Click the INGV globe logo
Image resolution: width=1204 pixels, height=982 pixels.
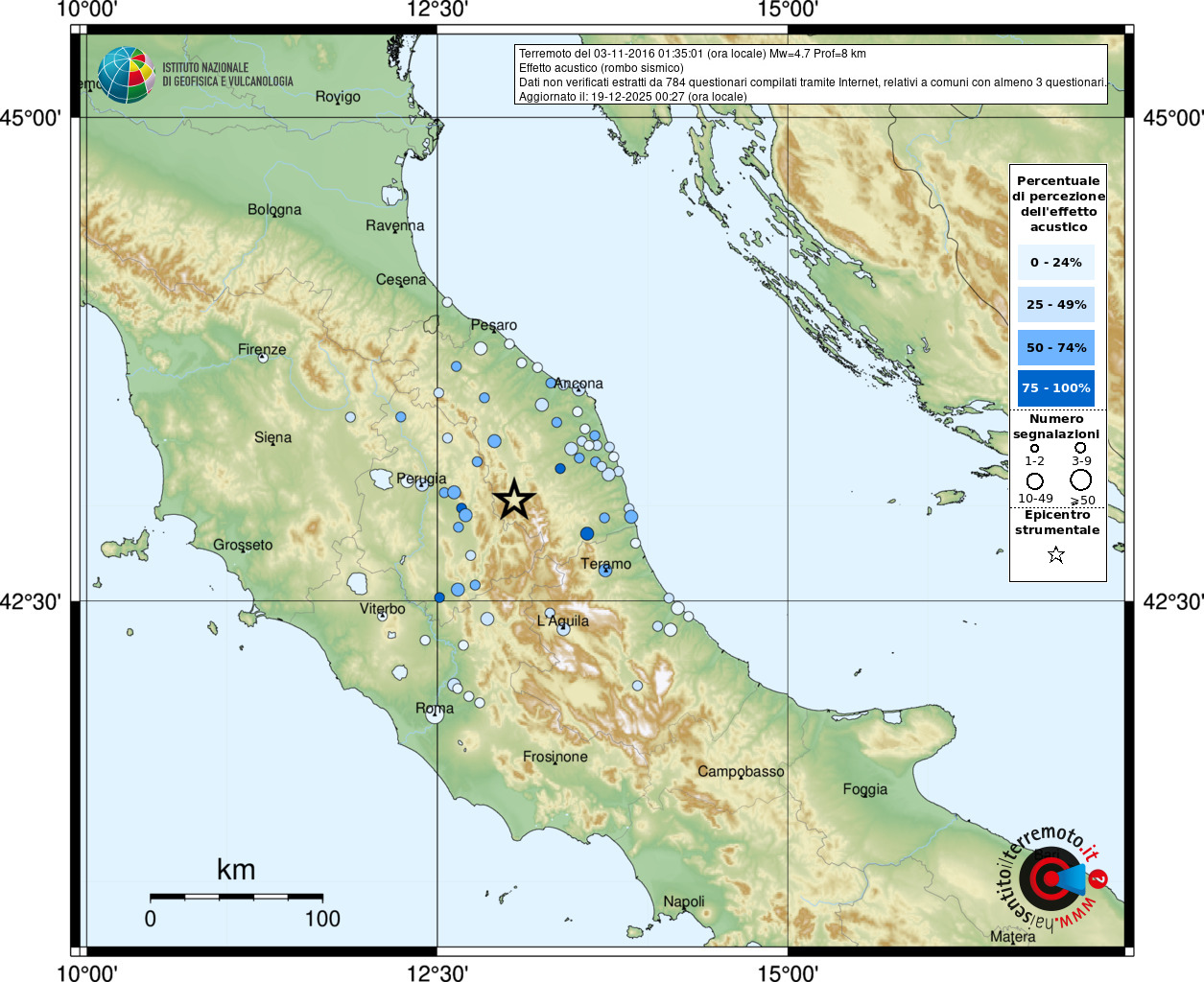pos(126,75)
